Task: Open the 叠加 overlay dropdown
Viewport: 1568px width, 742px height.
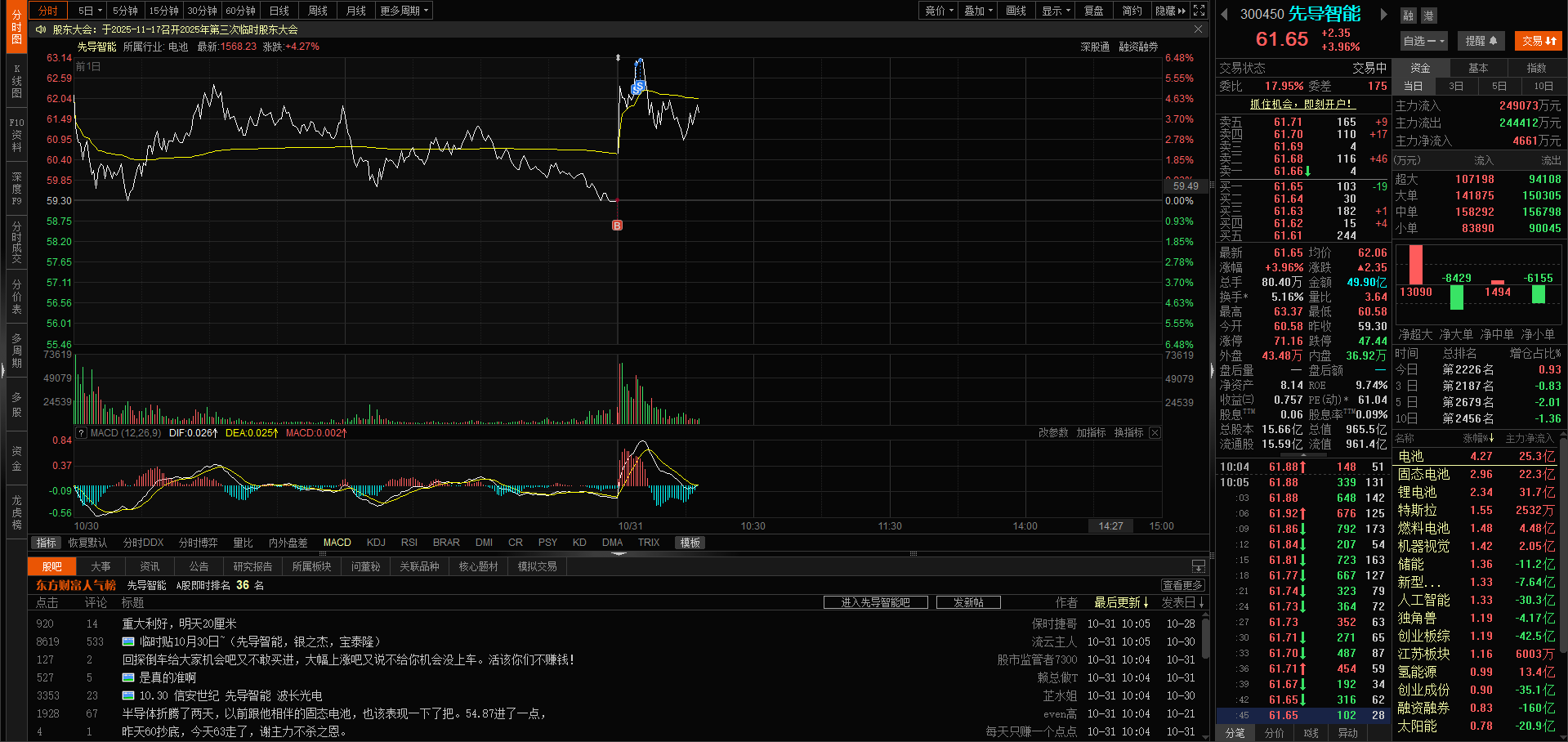Action: point(978,11)
